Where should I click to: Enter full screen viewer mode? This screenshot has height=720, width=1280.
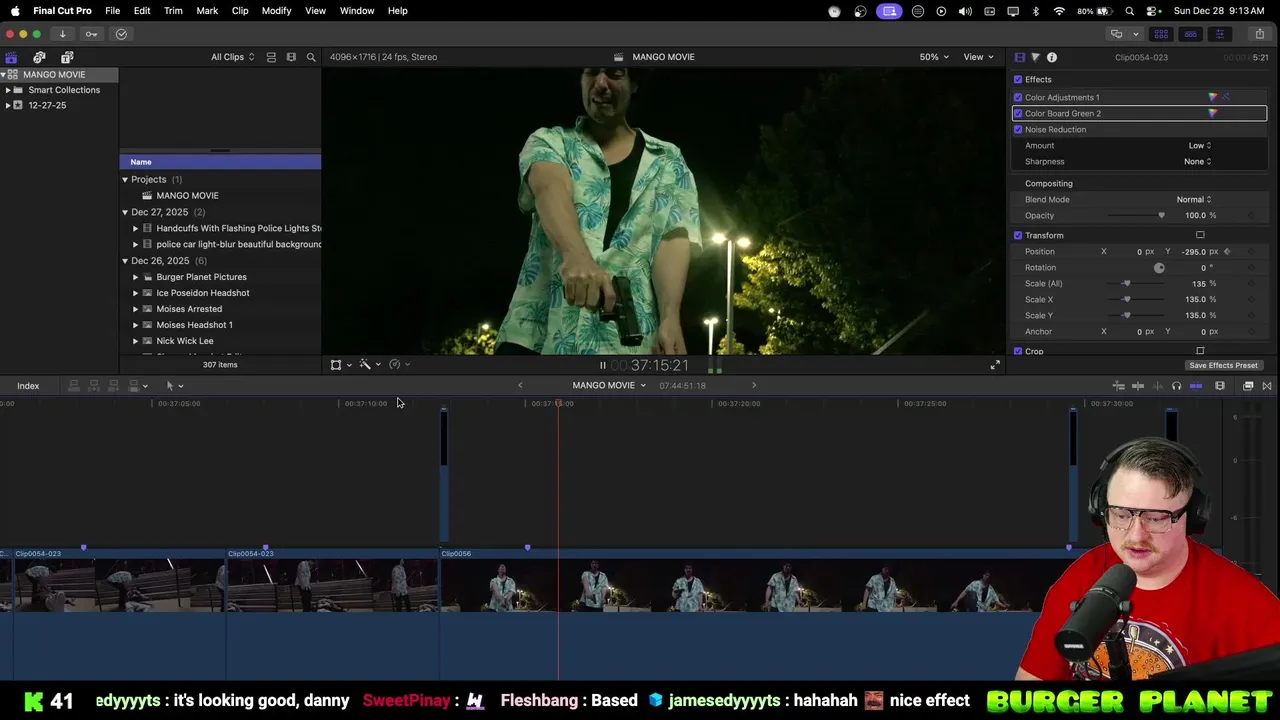coord(995,365)
